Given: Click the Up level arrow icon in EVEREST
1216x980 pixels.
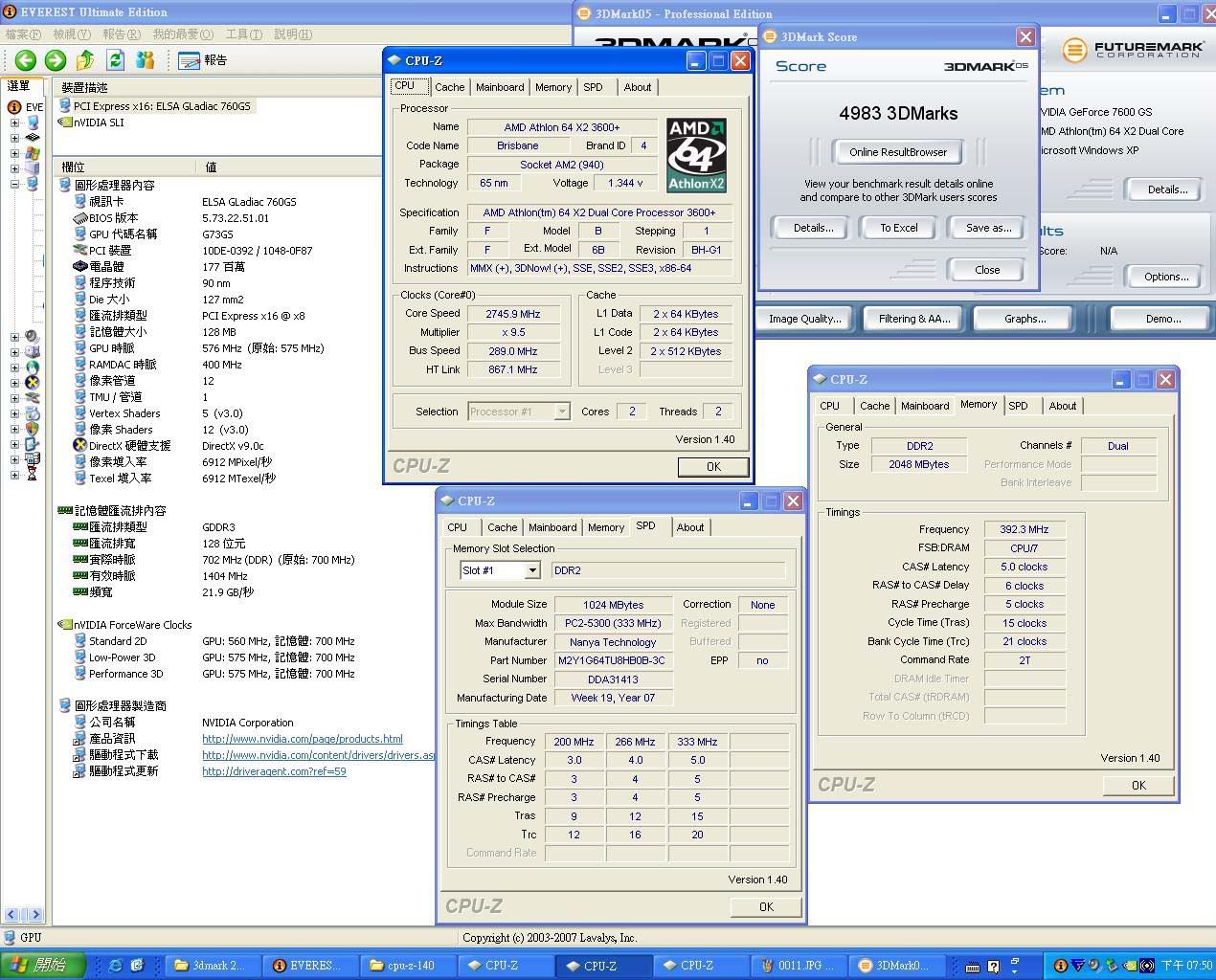Looking at the screenshot, I should [85, 59].
